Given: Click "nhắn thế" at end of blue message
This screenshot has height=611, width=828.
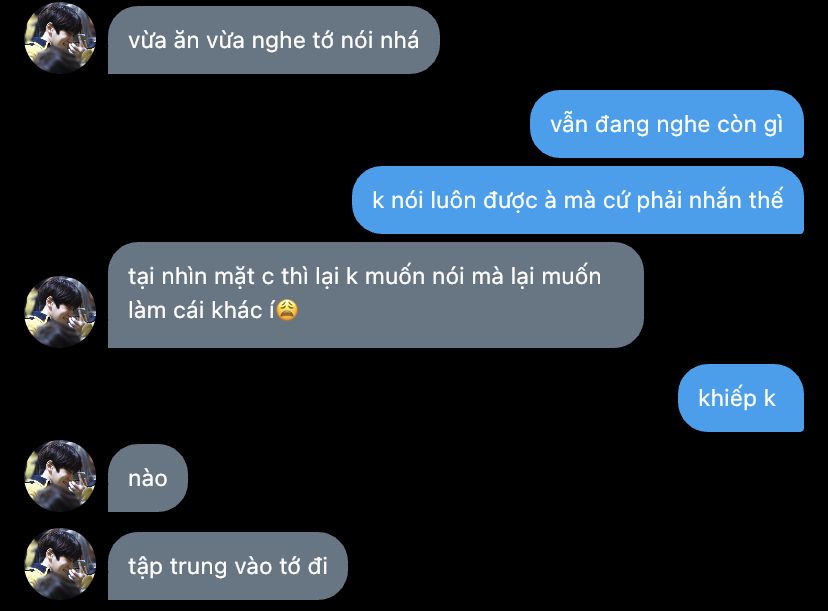Looking at the screenshot, I should (x=736, y=200).
